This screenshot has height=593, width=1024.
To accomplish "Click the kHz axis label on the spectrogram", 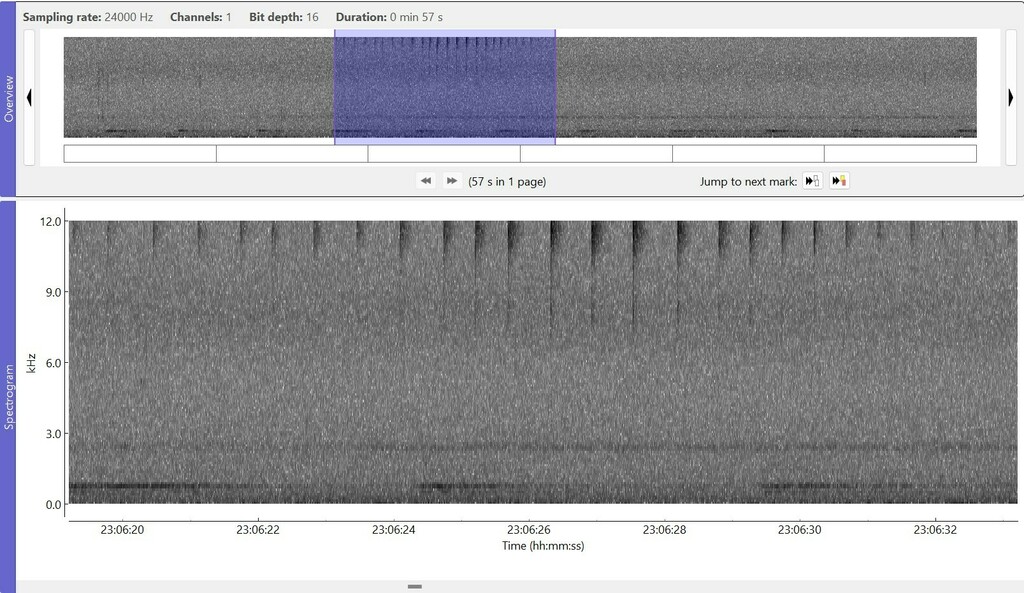I will [x=33, y=362].
